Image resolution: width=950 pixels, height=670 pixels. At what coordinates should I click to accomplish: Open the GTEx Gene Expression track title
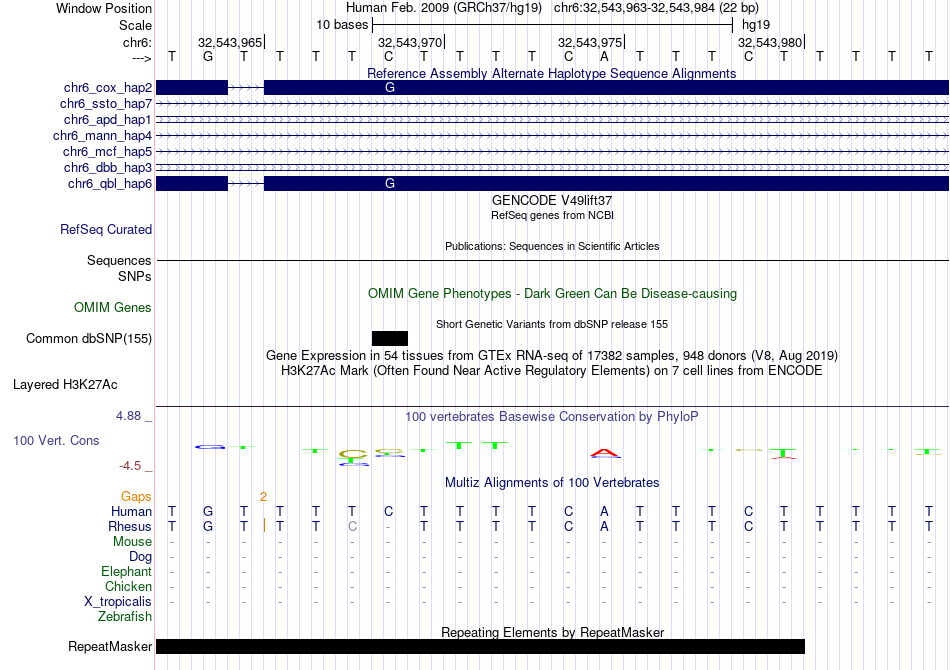(552, 356)
